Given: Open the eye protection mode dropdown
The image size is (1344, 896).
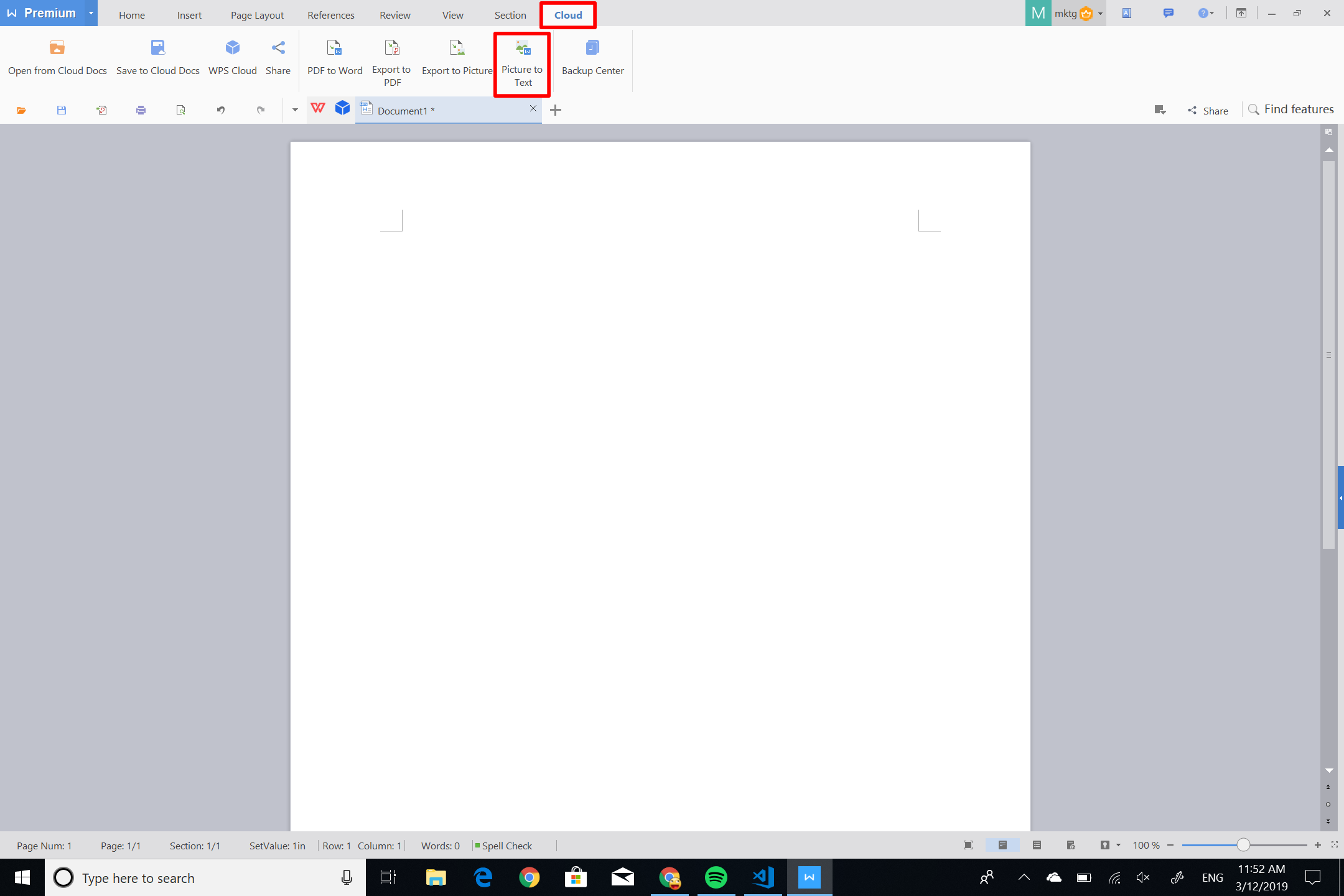Looking at the screenshot, I should click(x=1118, y=845).
